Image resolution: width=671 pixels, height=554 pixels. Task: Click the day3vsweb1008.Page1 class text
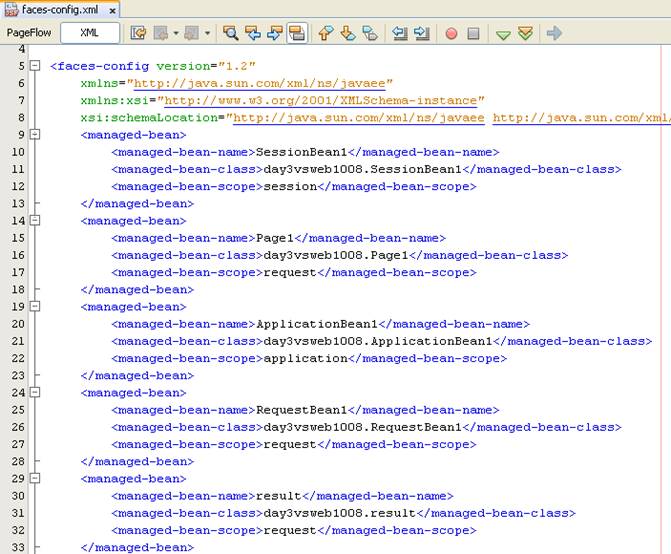tap(336, 255)
